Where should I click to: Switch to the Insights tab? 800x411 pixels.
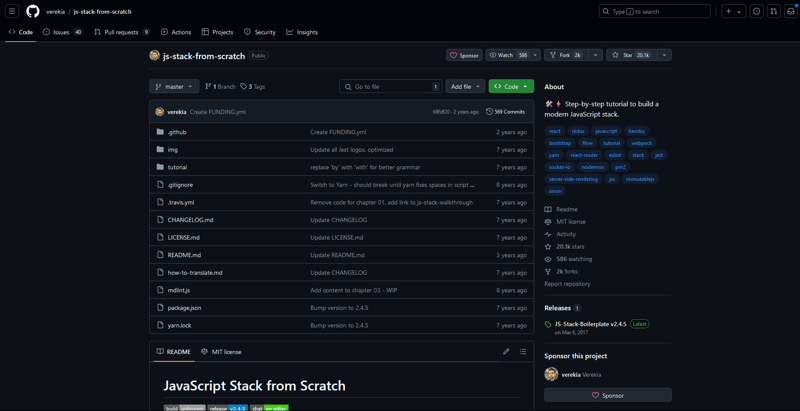click(x=302, y=32)
